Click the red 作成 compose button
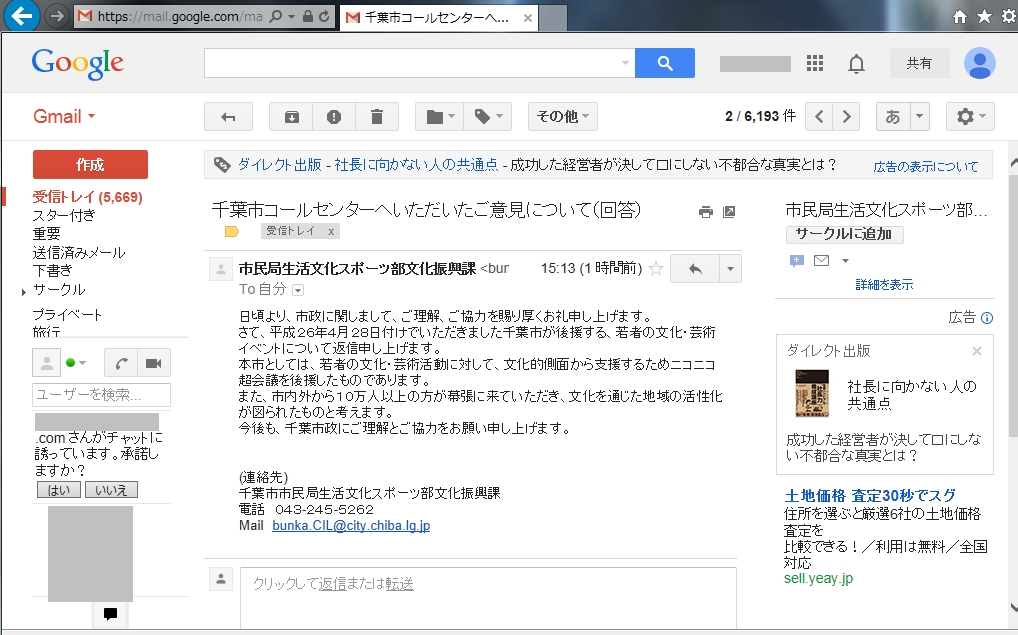 click(x=90, y=165)
